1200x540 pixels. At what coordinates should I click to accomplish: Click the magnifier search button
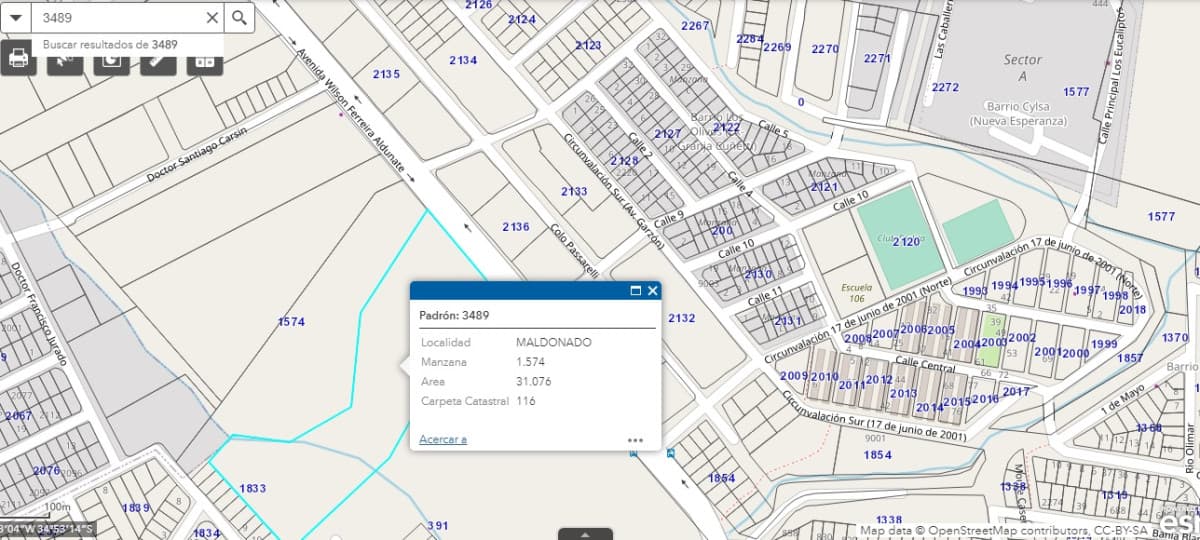[239, 17]
